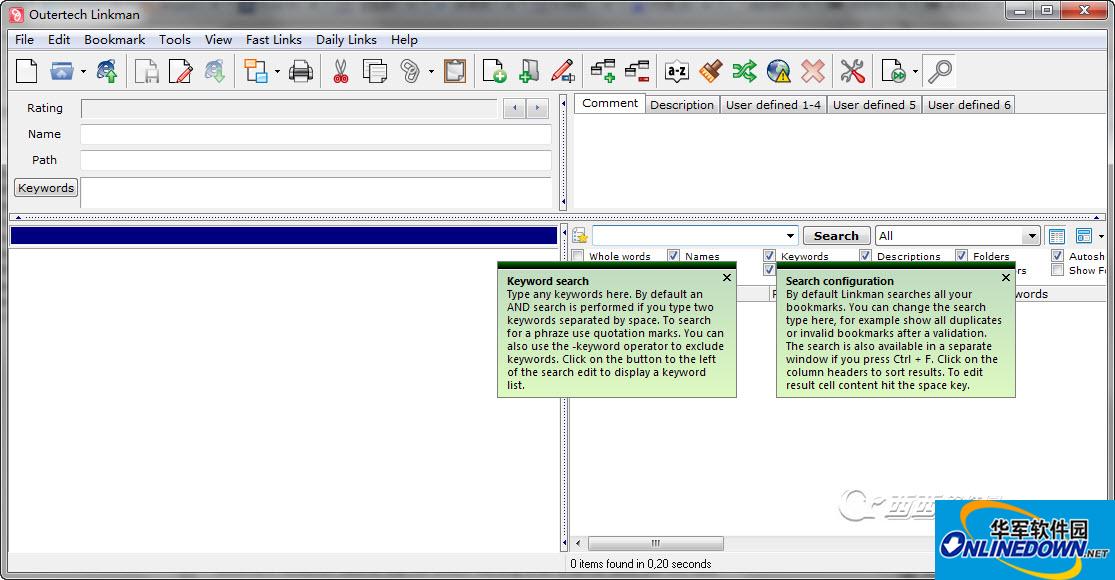Click the Rating bar field
Screen dimensions: 1115x580
289,109
